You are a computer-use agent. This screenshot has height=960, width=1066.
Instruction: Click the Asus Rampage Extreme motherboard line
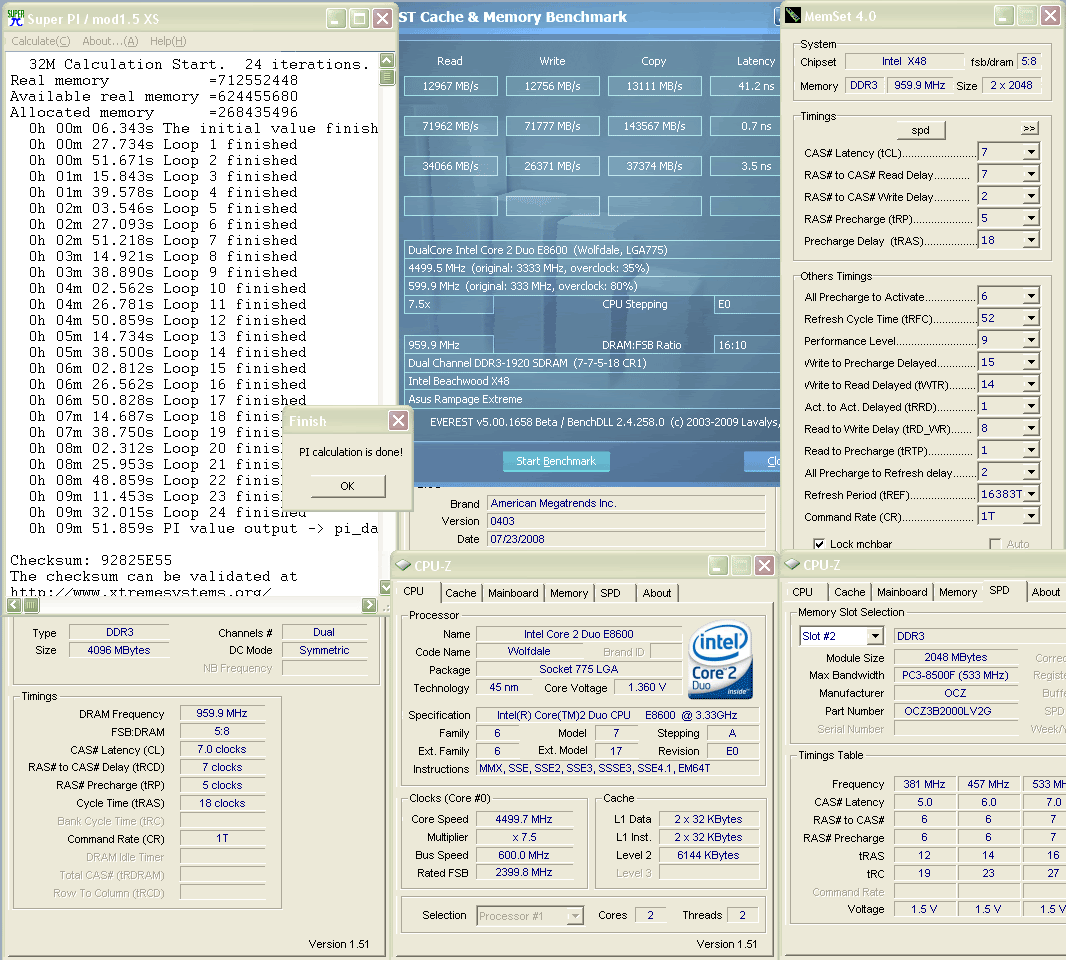593,399
